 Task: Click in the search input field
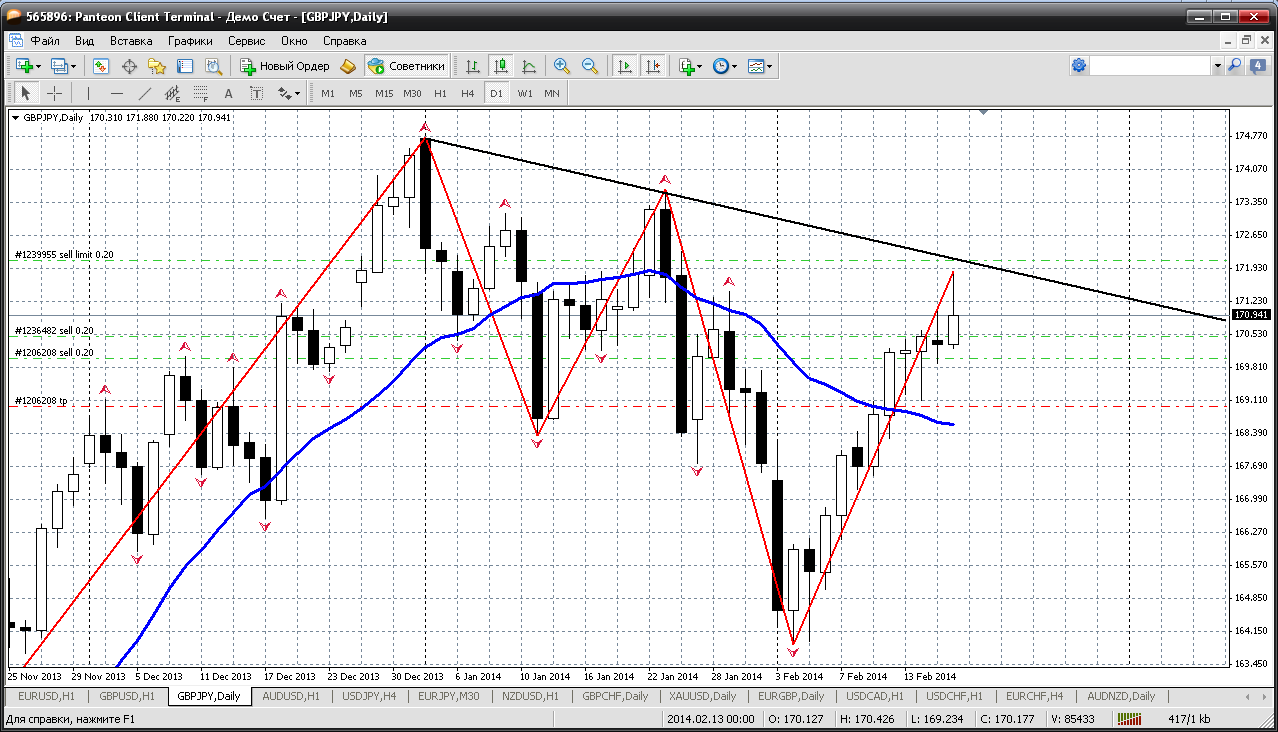(1150, 66)
